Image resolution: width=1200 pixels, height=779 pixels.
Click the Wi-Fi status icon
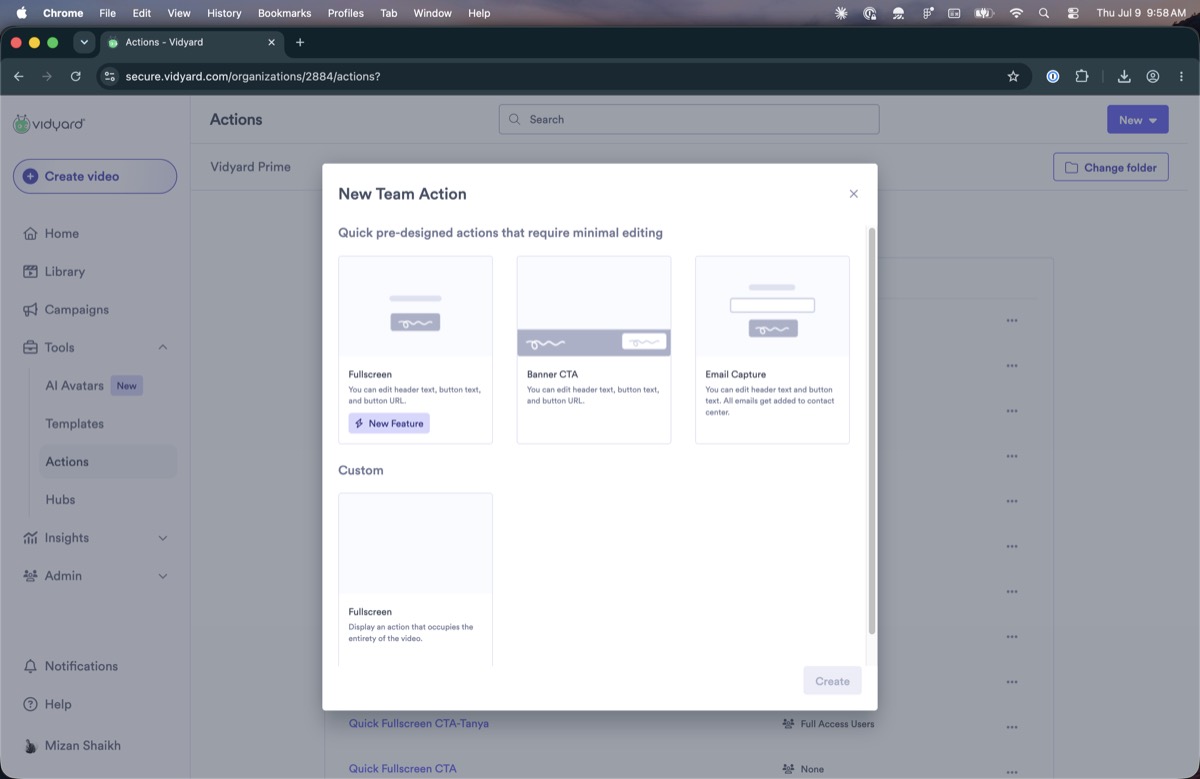[x=1016, y=13]
